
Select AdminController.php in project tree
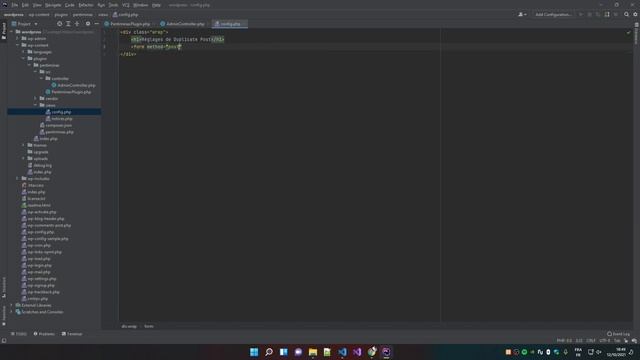(73, 85)
